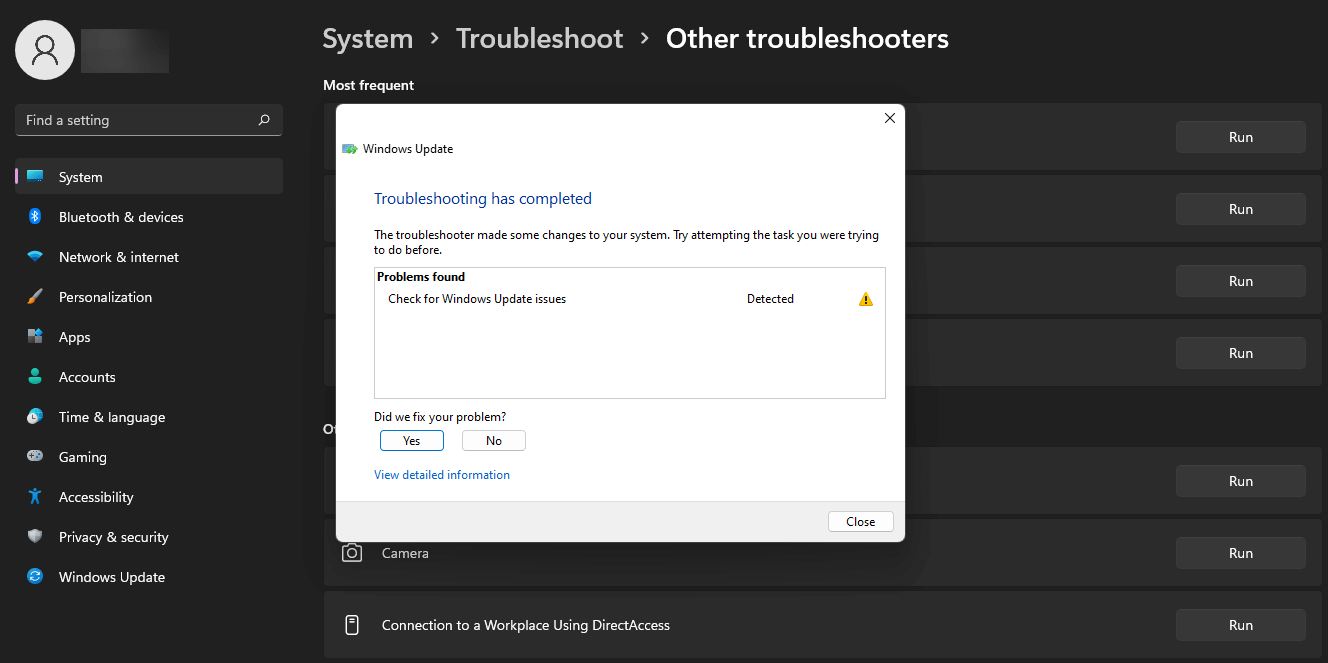Answer No to Did we fix your problem

[x=494, y=440]
